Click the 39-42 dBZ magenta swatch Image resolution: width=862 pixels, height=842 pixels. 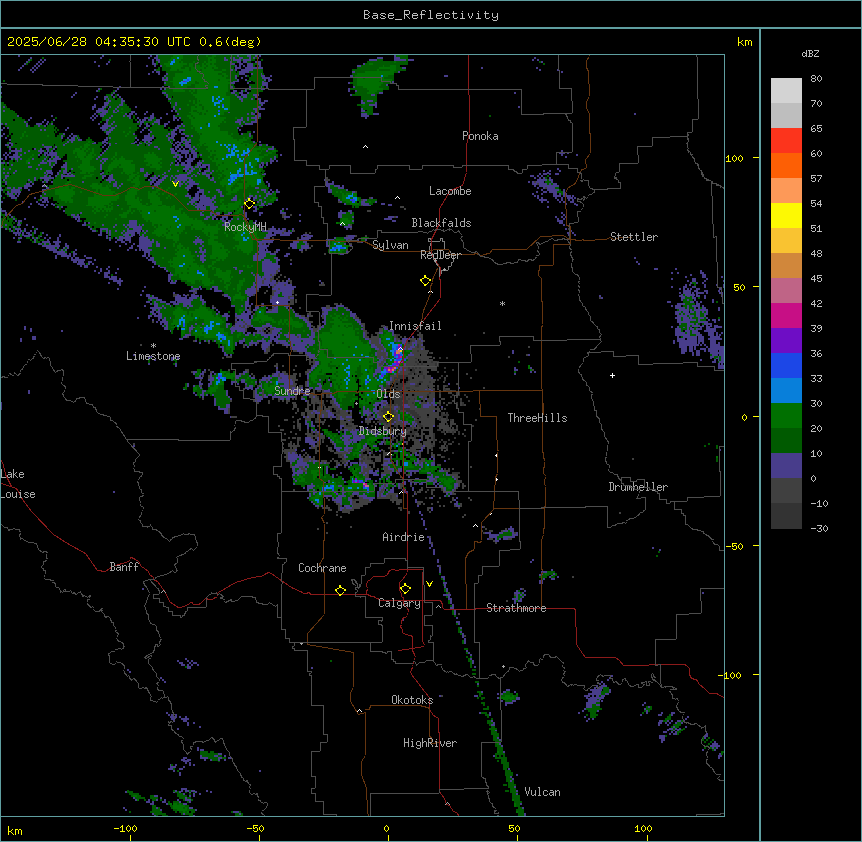(x=786, y=315)
